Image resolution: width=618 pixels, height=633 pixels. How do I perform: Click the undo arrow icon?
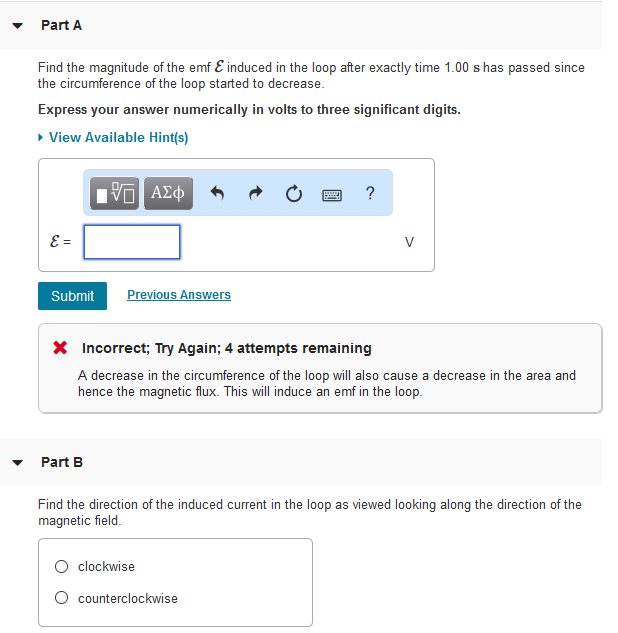[x=220, y=193]
